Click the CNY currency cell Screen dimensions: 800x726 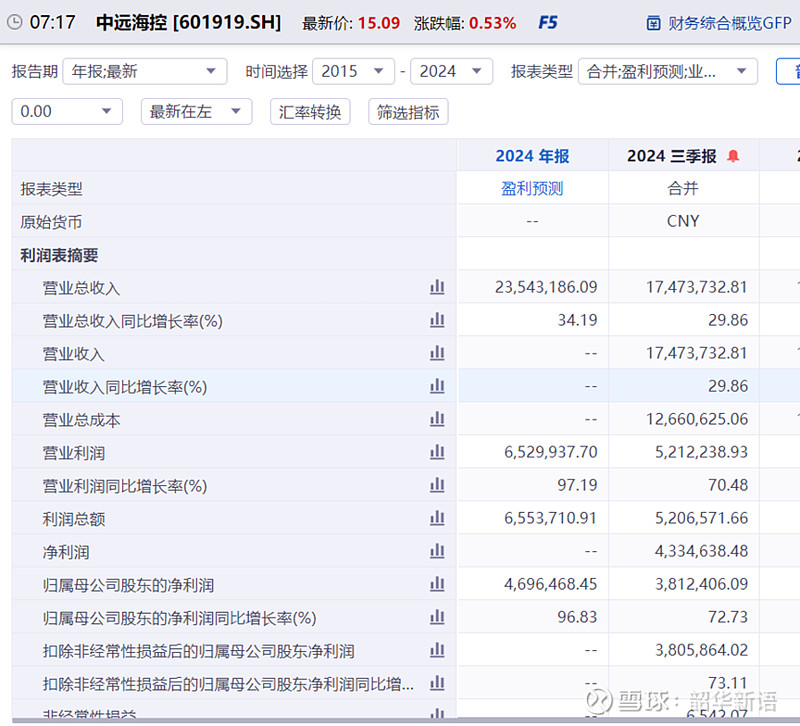[x=683, y=221]
